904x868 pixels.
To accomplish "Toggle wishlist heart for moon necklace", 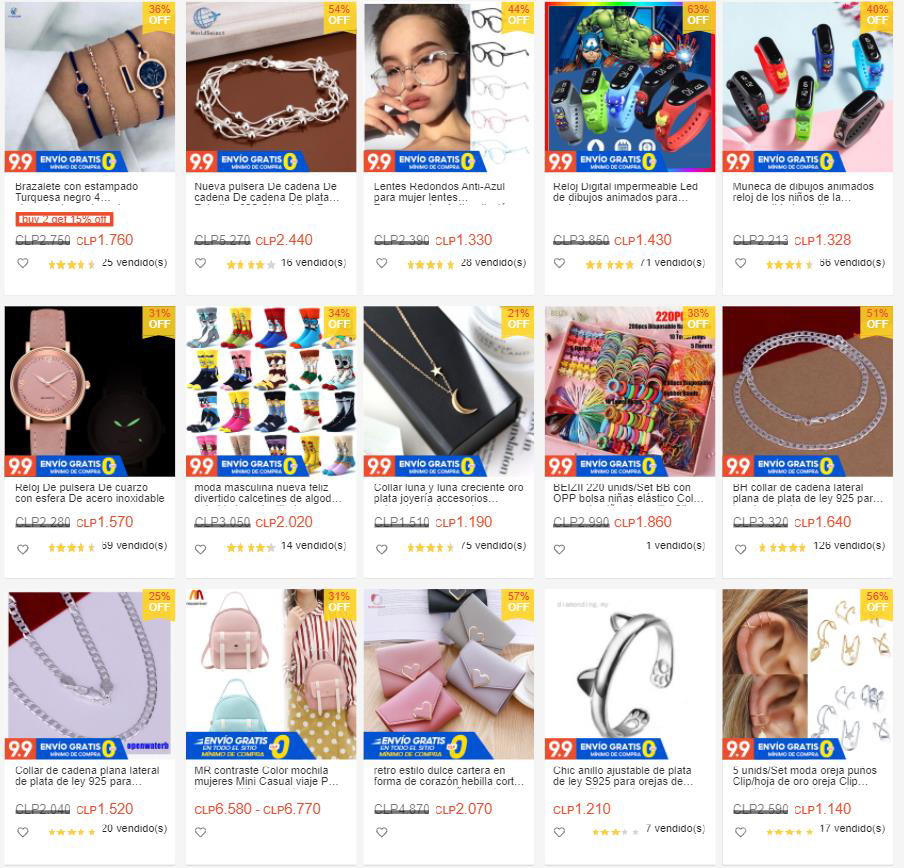I will click(x=382, y=549).
